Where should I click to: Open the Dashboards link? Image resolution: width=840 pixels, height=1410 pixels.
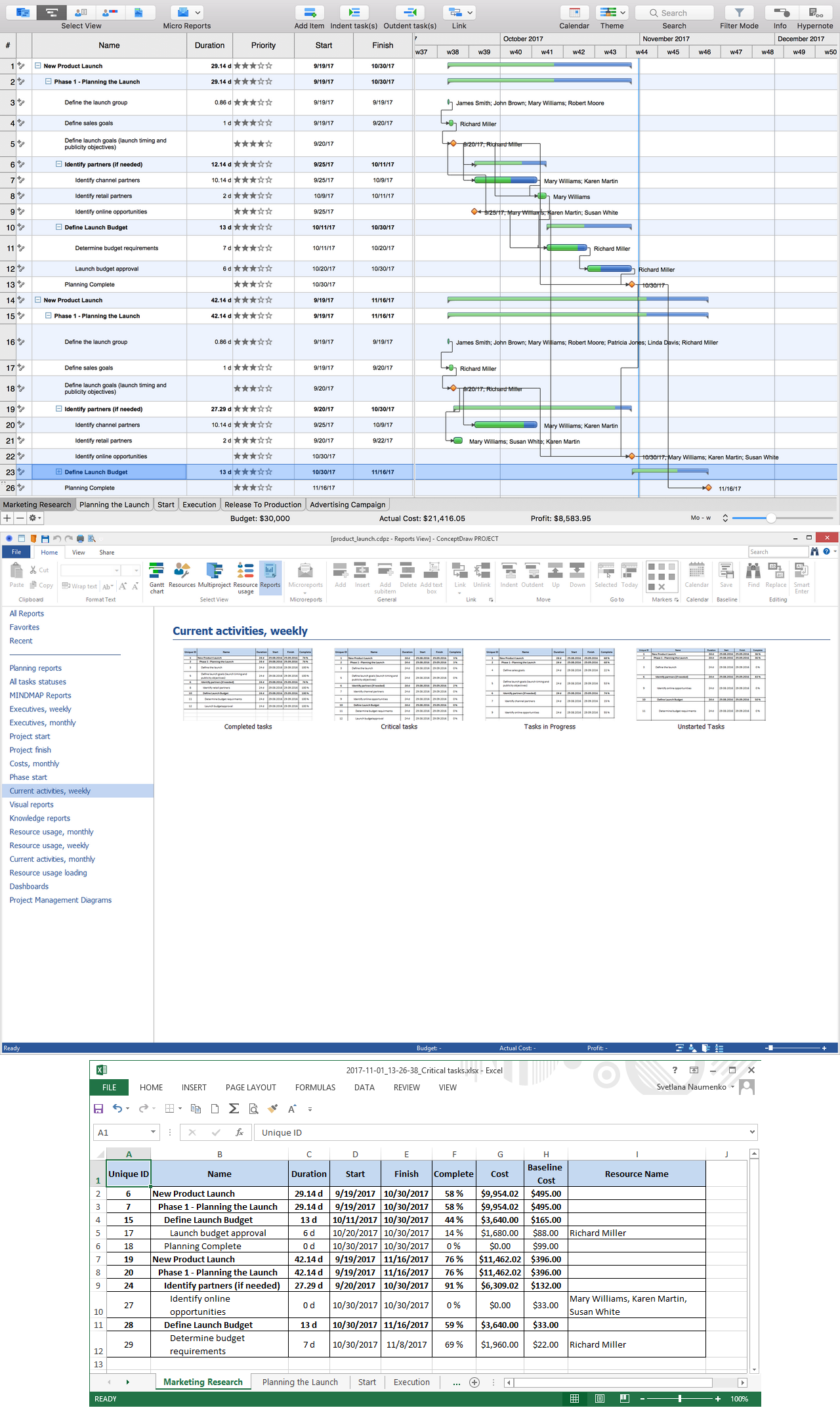tap(29, 887)
